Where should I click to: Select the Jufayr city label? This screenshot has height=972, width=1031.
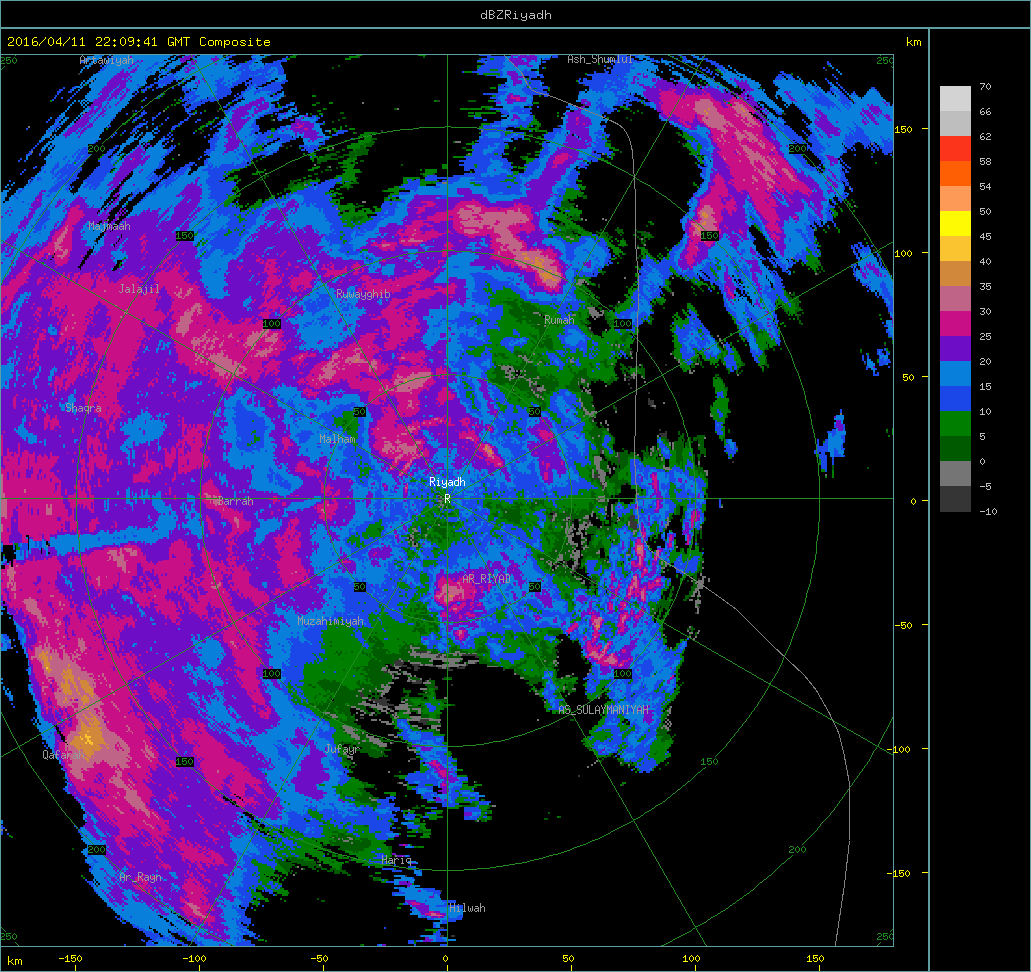(x=342, y=749)
